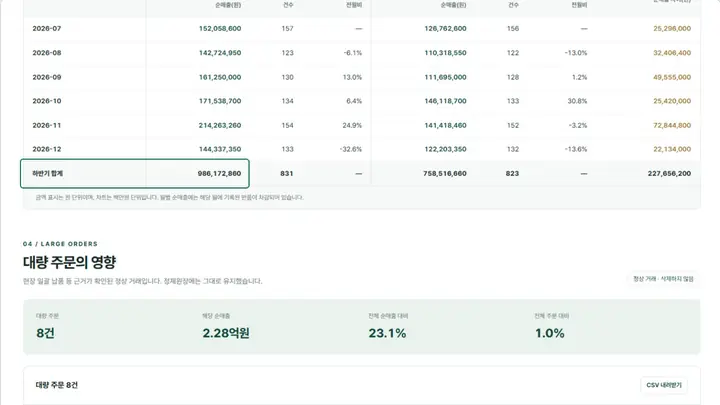Click the -6.1% month-over-month value
The height and width of the screenshot is (405, 720).
(353, 53)
